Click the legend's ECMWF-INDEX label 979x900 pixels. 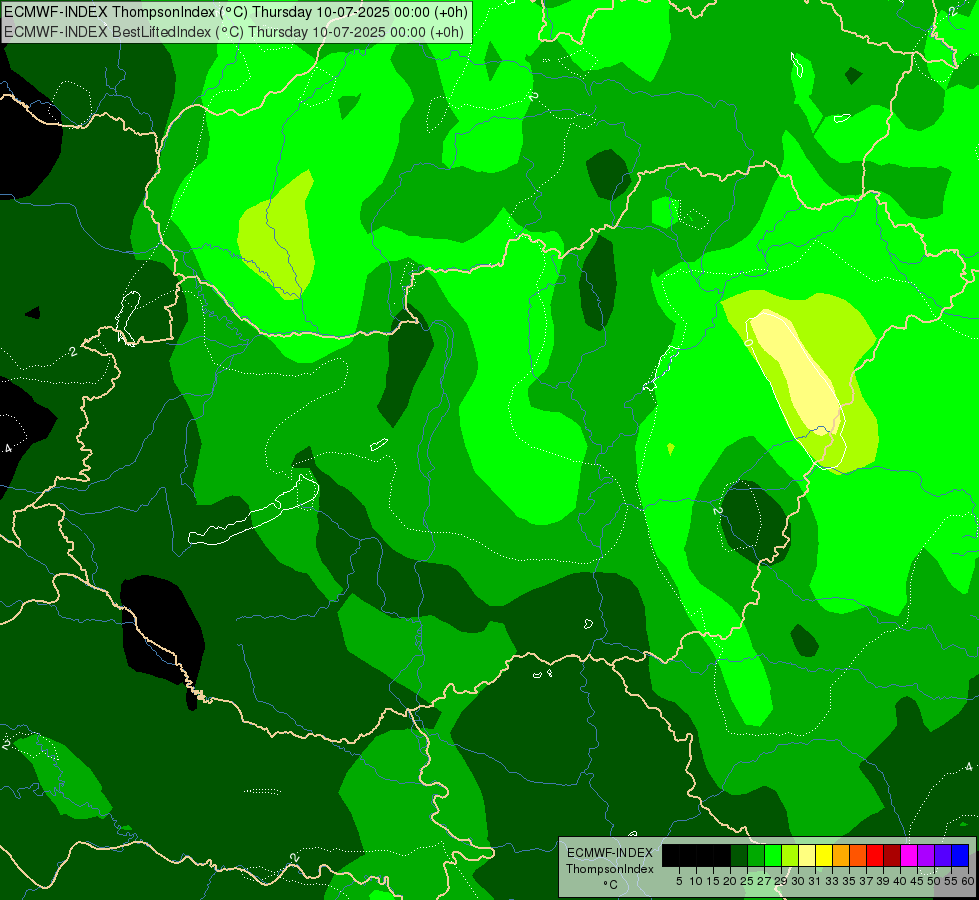point(610,853)
